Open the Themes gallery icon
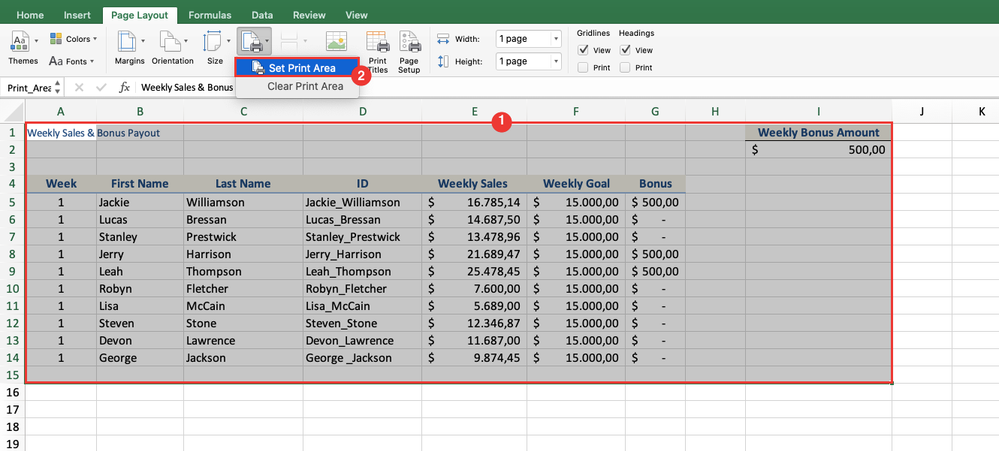The image size is (999, 451). [x=21, y=41]
